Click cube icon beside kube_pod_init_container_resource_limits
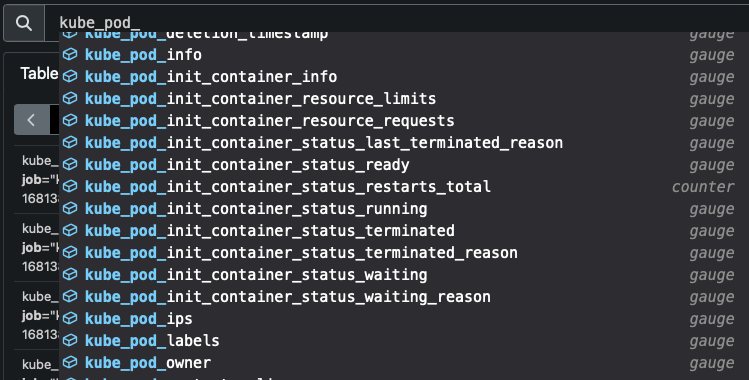Screen dimensions: 749x380 tap(70, 98)
